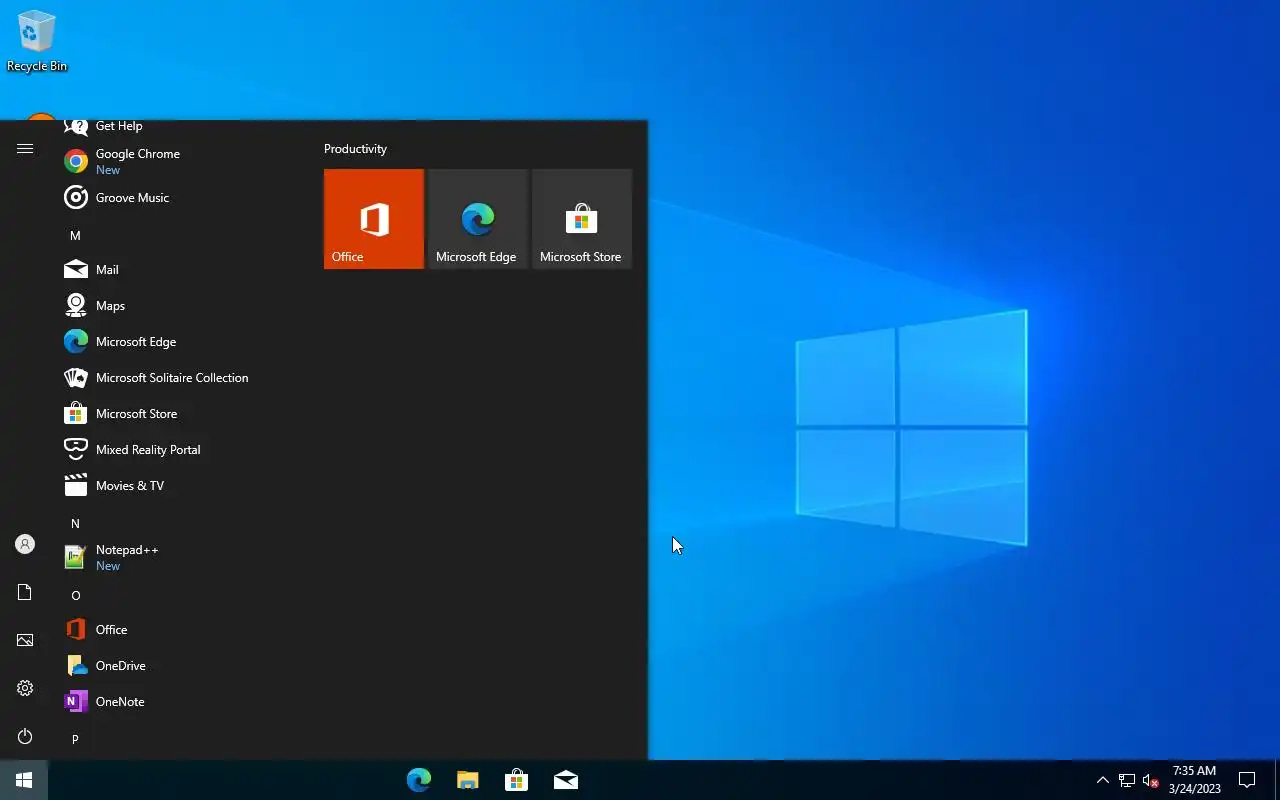Click Microsoft Edge icon on taskbar
The image size is (1280, 800).
point(419,780)
